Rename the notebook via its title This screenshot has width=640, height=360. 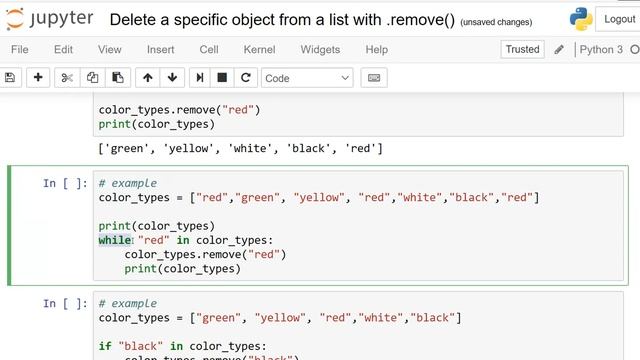(x=282, y=20)
